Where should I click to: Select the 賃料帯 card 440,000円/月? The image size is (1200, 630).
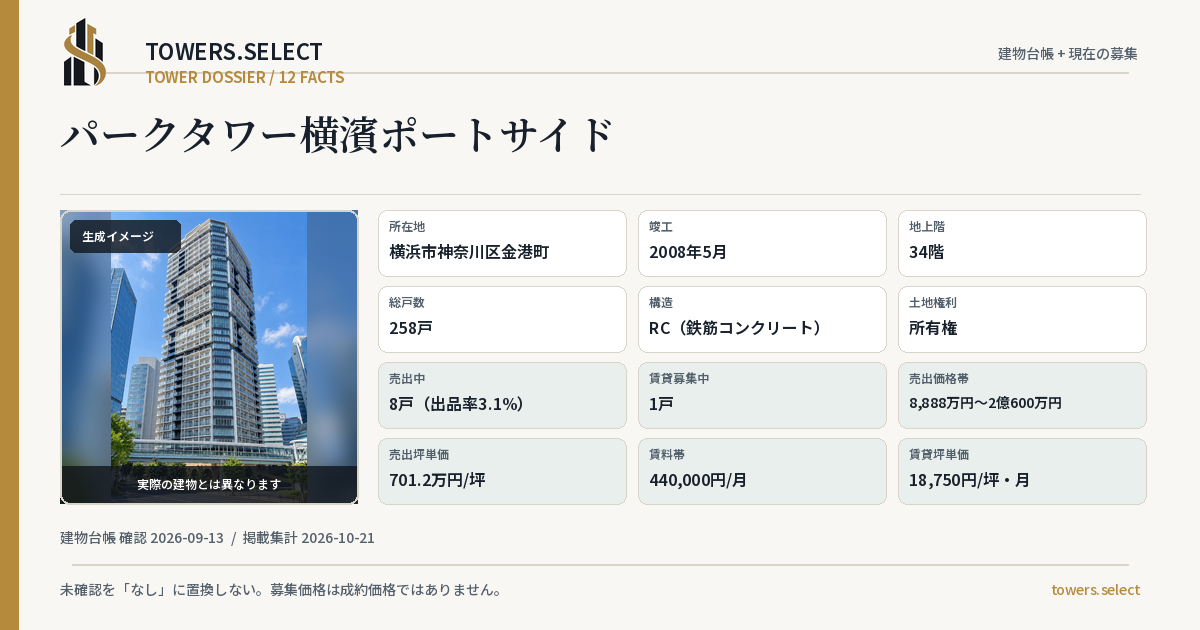[x=762, y=471]
